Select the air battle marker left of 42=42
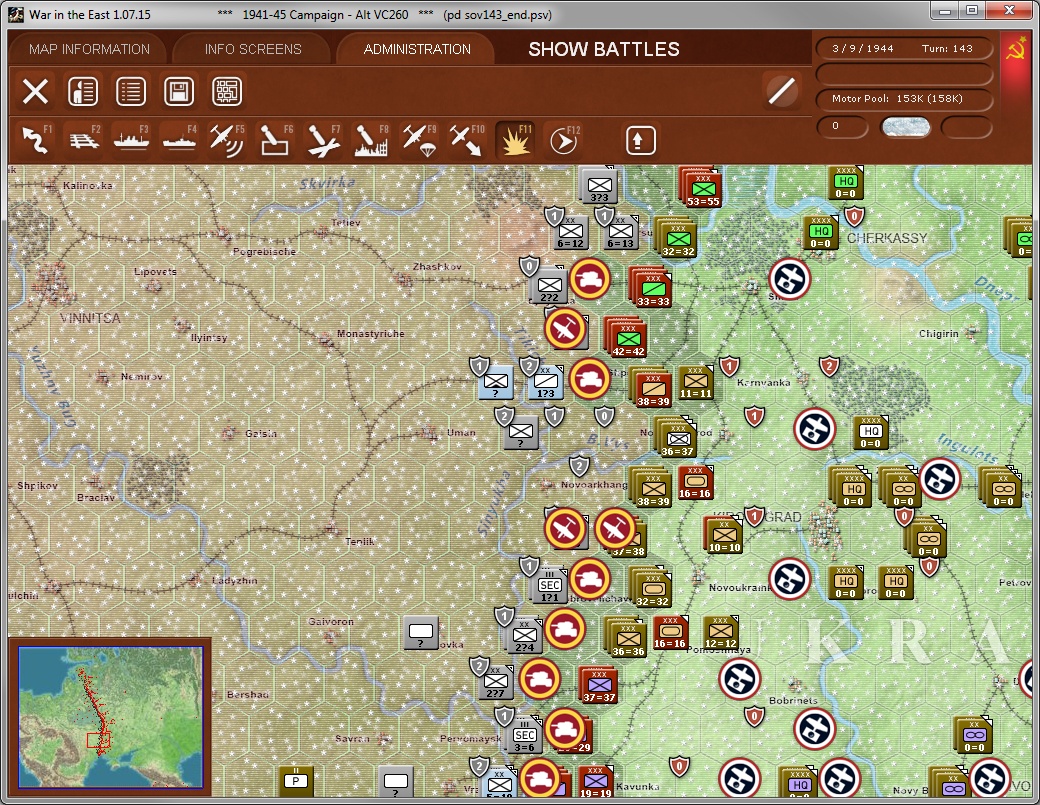1040x805 pixels. (565, 329)
